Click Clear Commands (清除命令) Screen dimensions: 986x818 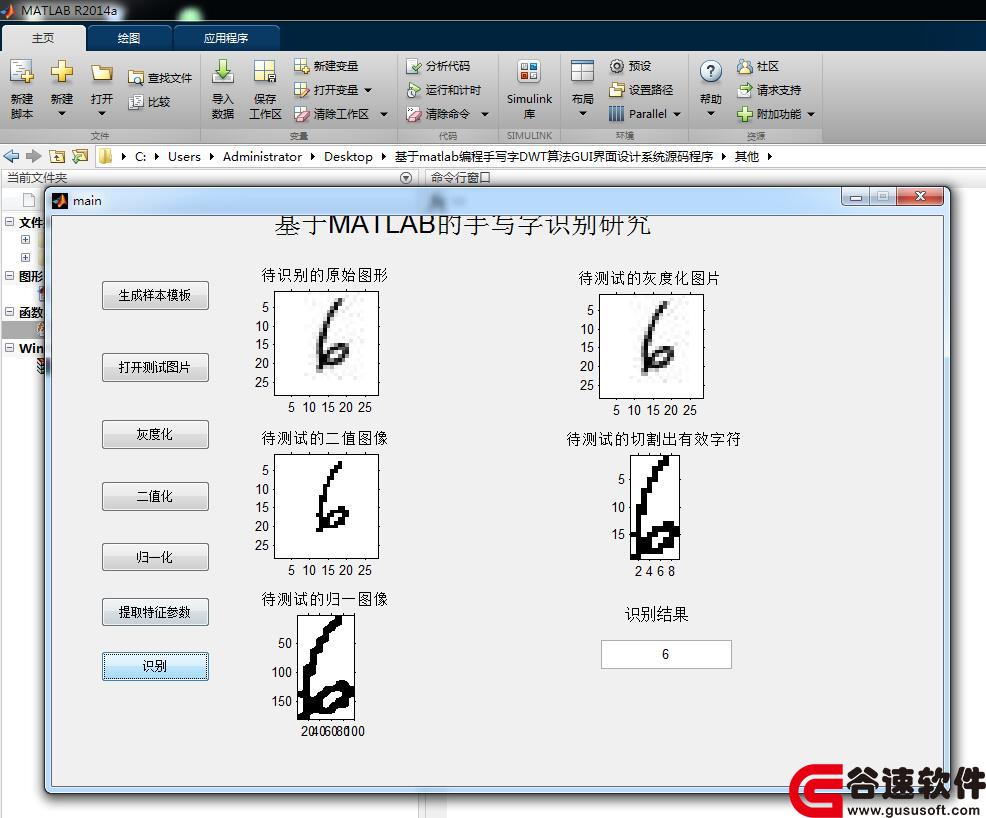[438, 114]
